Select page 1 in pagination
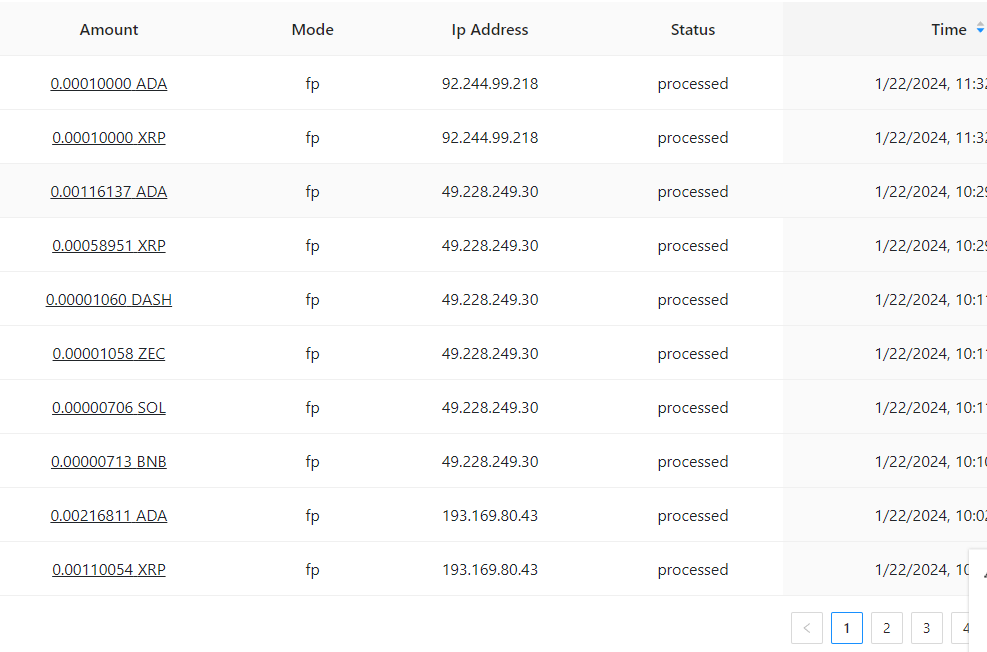Viewport: 987px width, 652px height. pos(846,628)
